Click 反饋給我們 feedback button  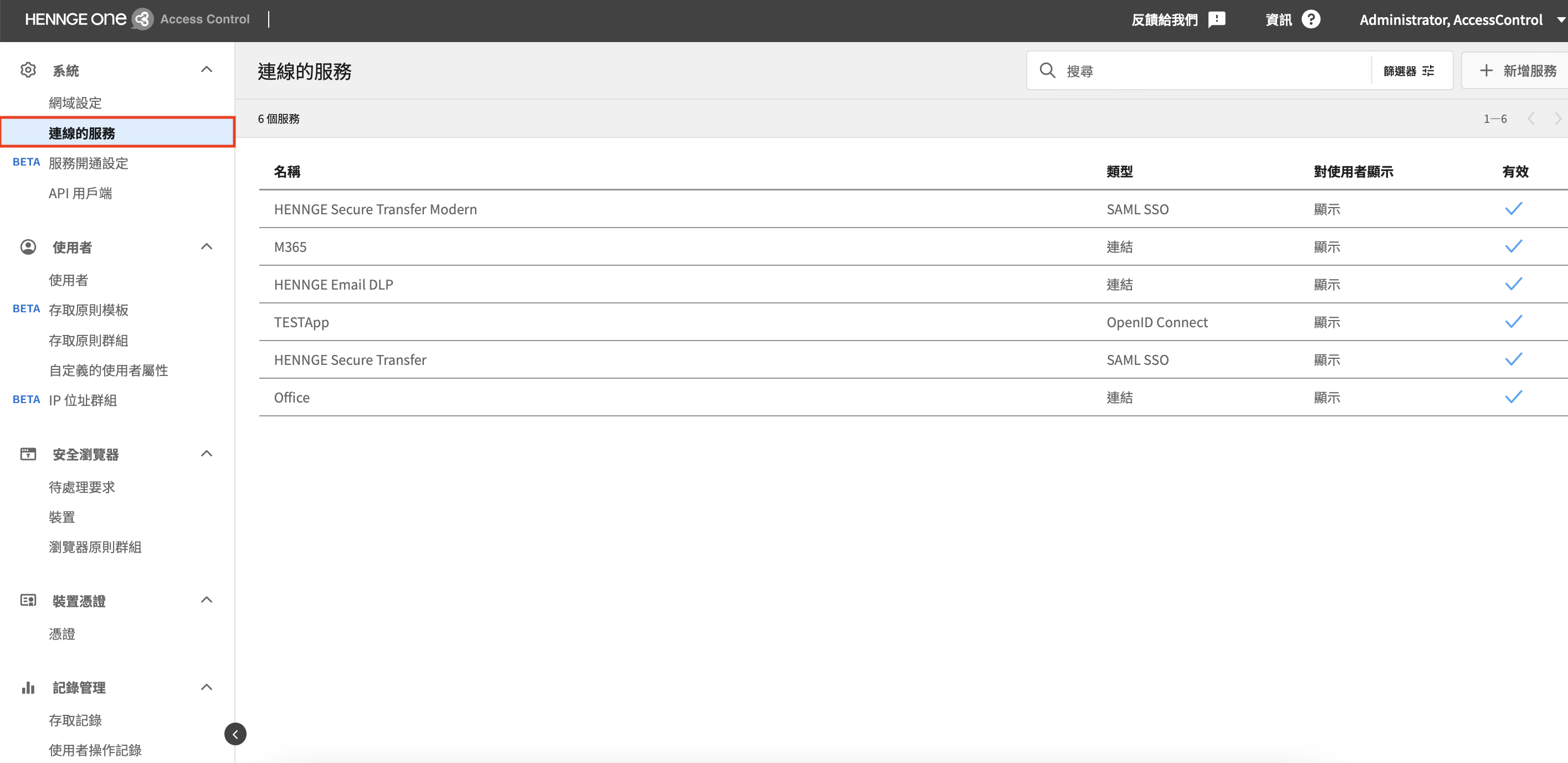pyautogui.click(x=1178, y=19)
